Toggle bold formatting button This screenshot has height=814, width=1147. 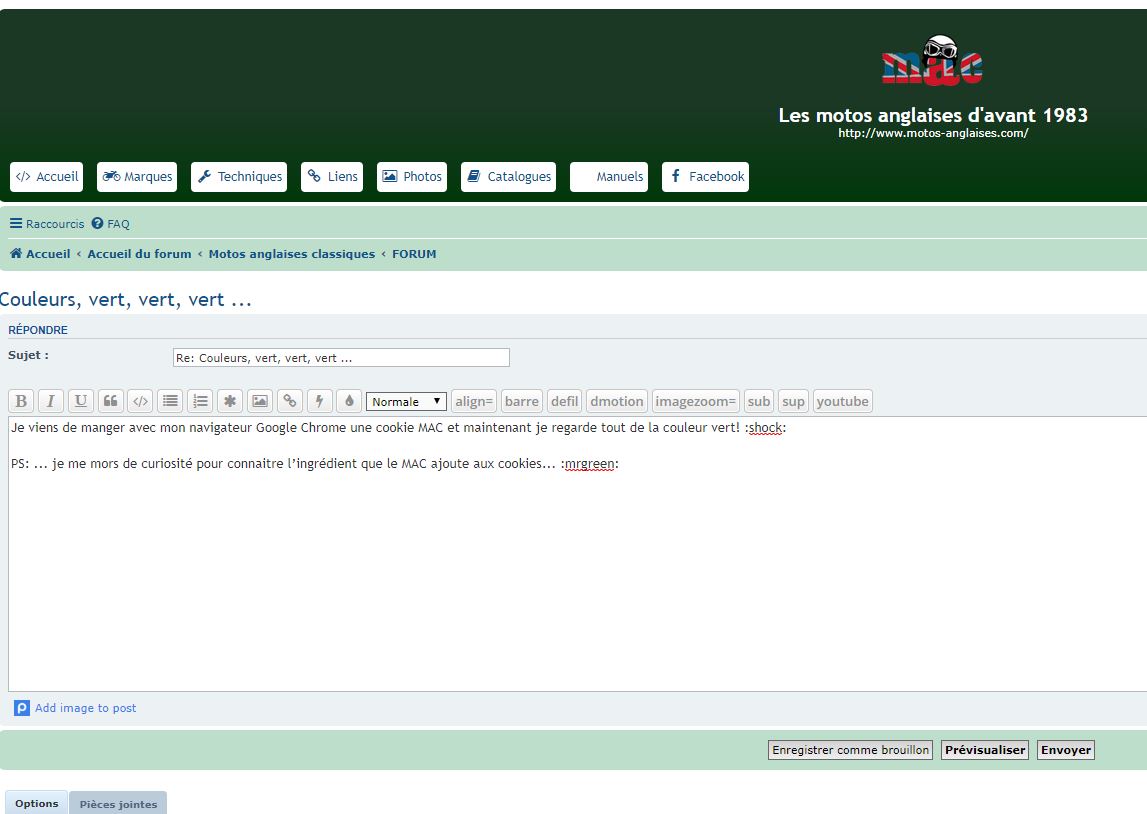(x=21, y=401)
